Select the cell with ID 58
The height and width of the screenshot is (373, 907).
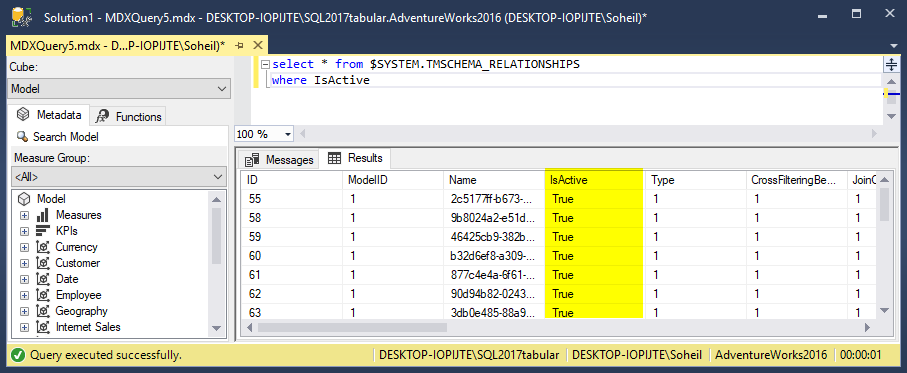point(292,218)
